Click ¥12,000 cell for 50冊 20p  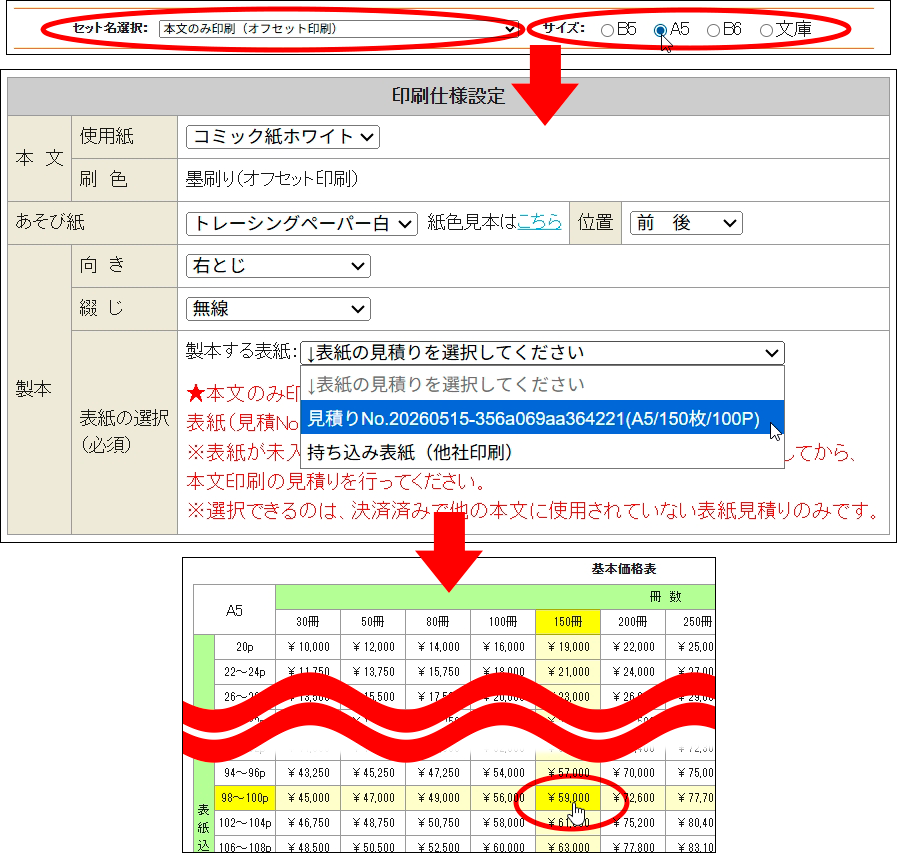point(373,646)
